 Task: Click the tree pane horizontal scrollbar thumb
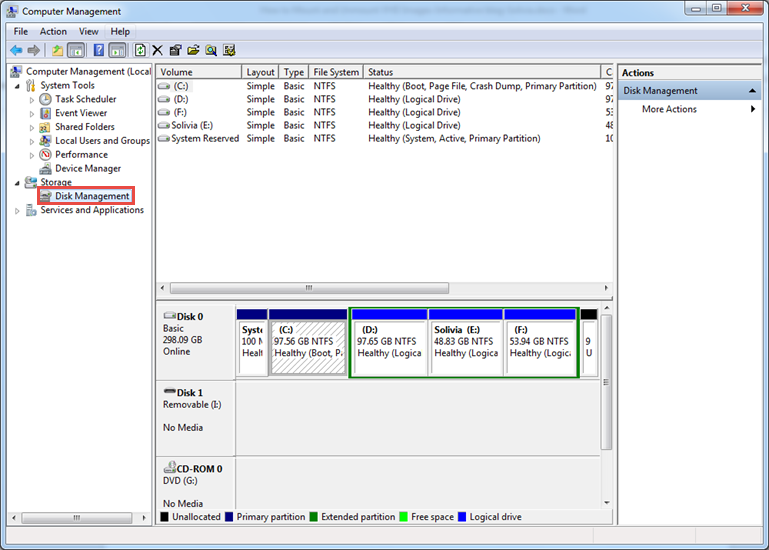[77, 518]
